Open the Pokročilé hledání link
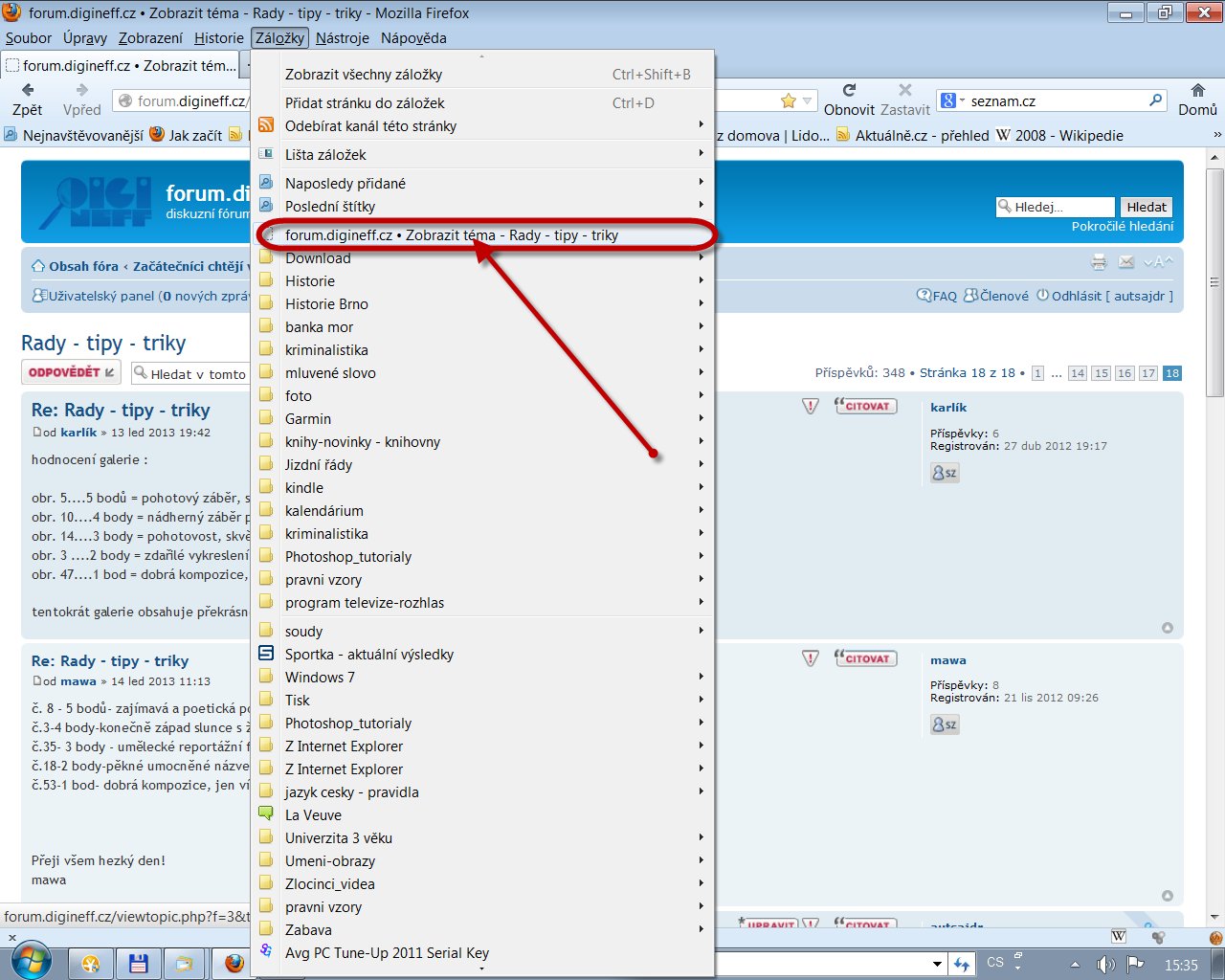The image size is (1225, 980). click(x=1122, y=227)
